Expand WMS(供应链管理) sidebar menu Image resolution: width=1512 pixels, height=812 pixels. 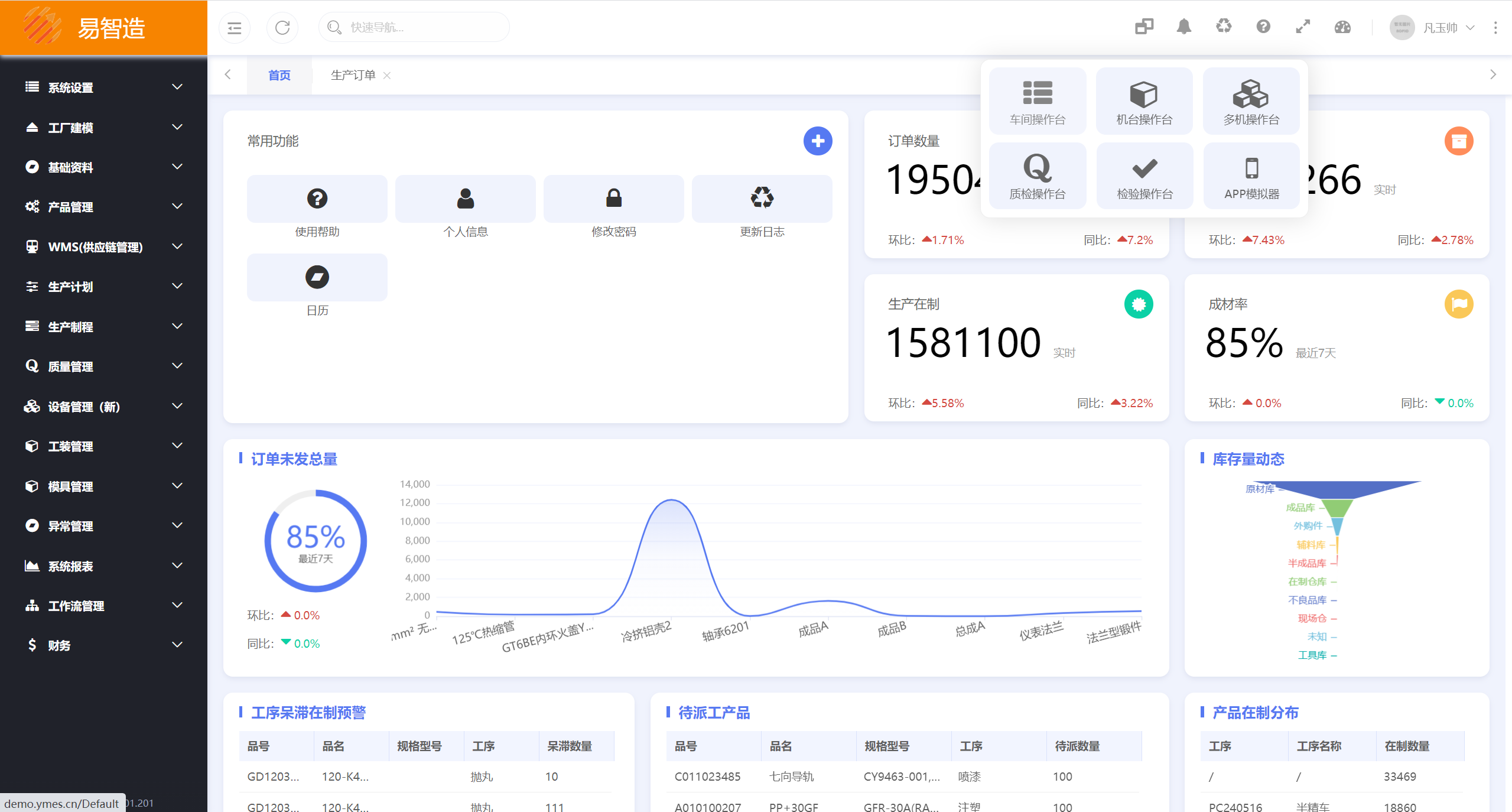(x=103, y=247)
